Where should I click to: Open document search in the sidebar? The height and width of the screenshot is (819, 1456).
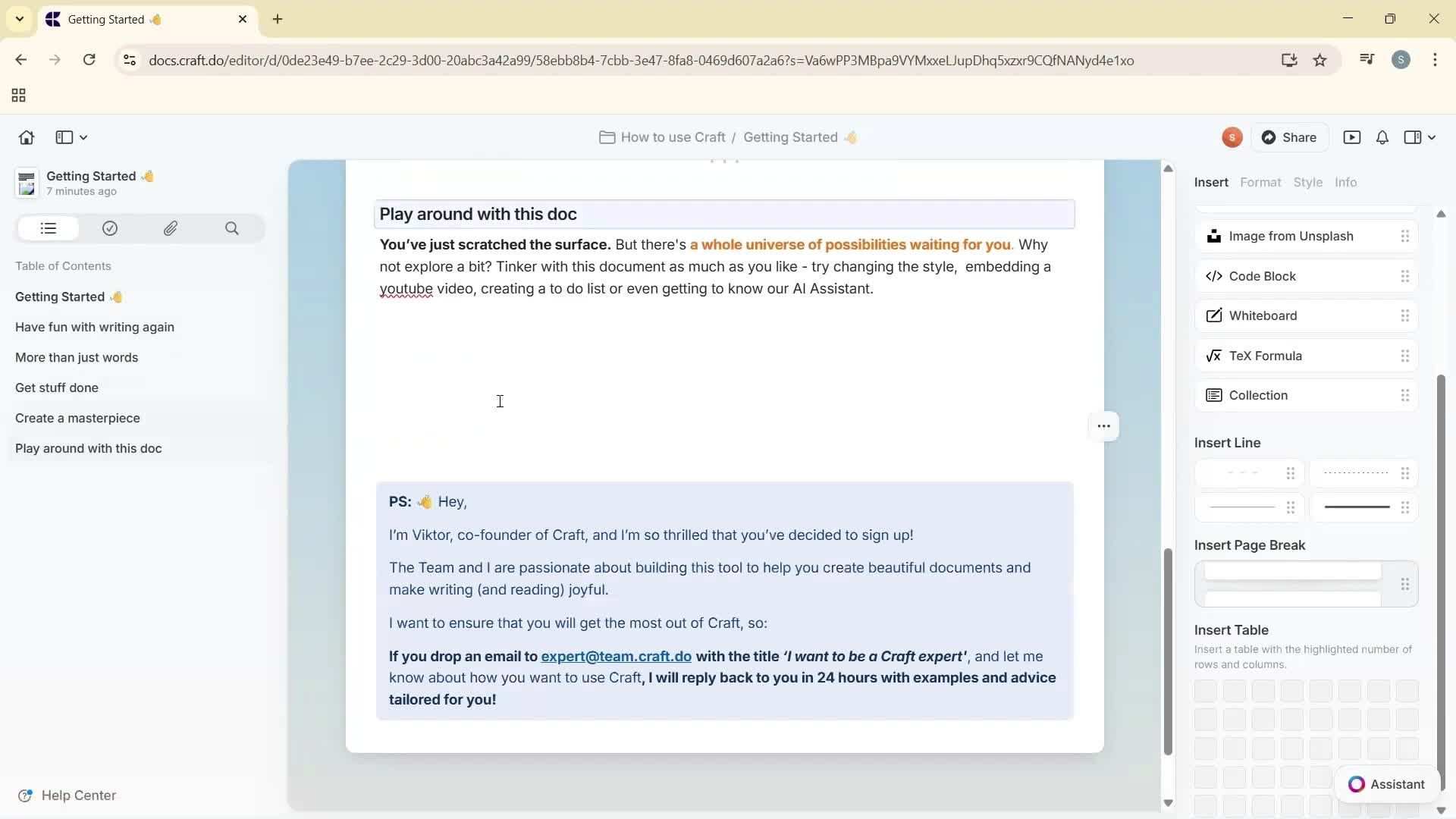tap(232, 228)
